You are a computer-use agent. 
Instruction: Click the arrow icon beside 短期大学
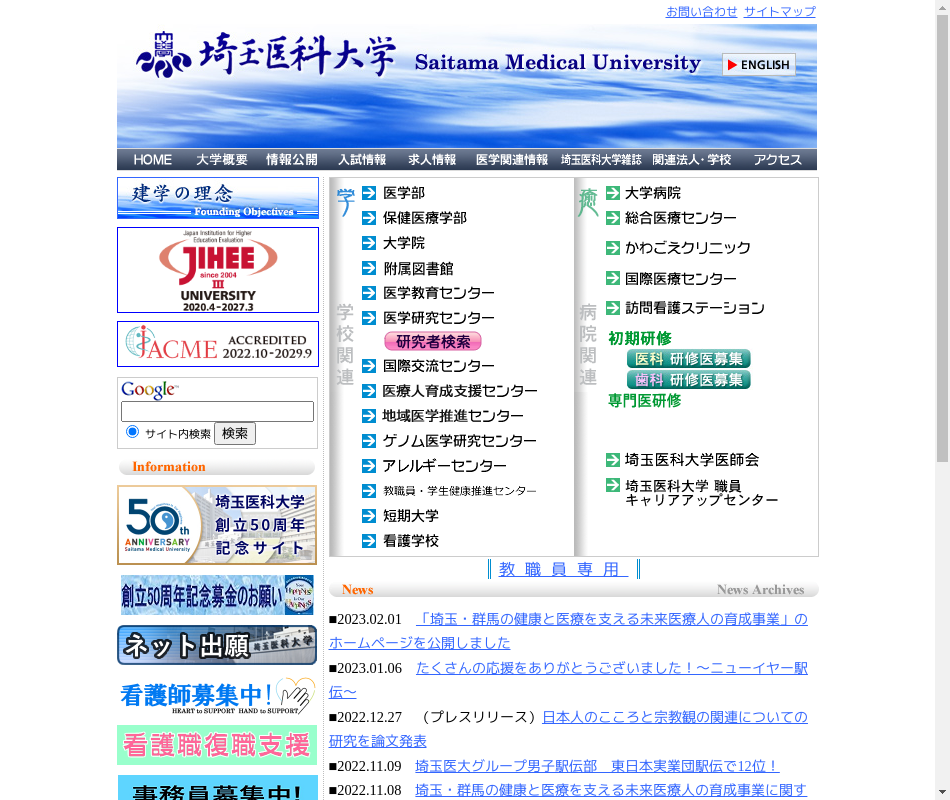[x=369, y=516]
